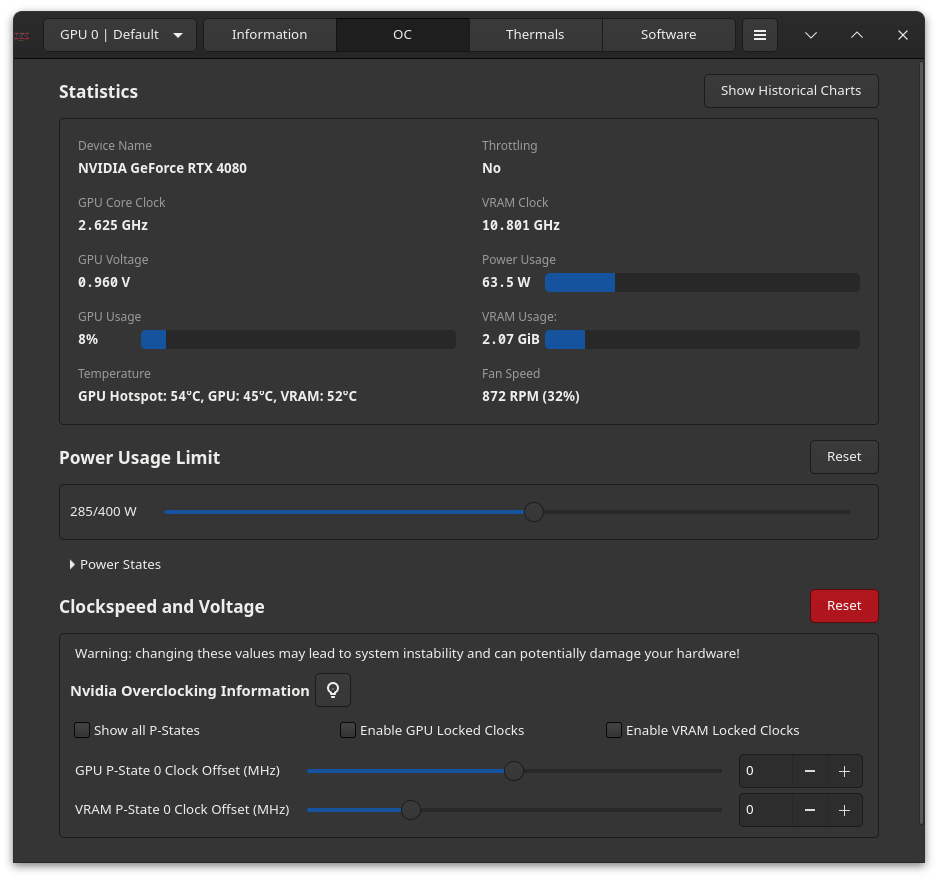Enable GPU Locked Clocks

pyautogui.click(x=347, y=730)
